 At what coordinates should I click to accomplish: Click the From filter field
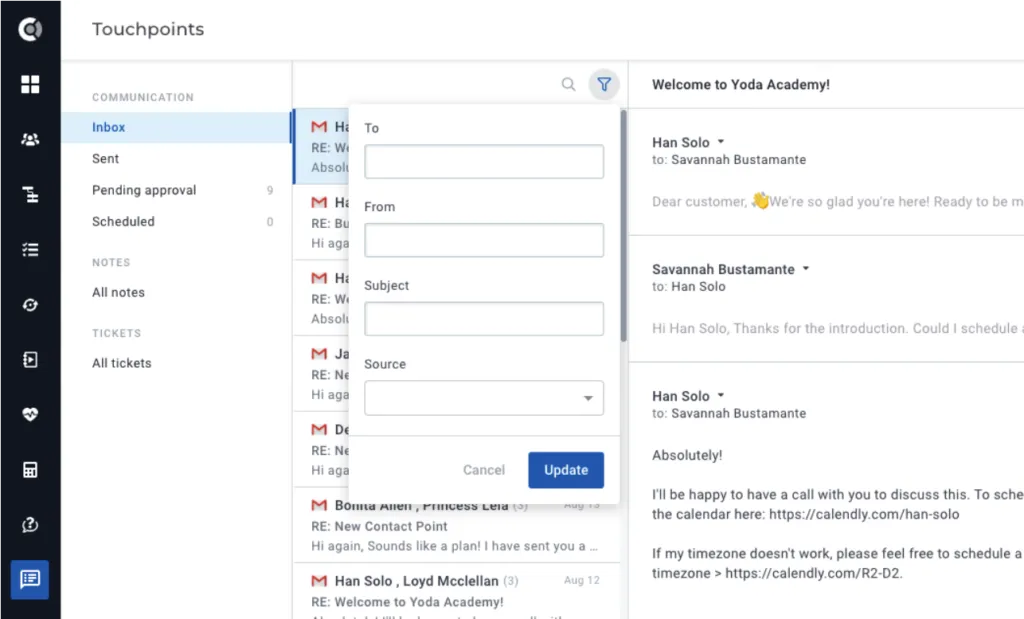point(484,240)
